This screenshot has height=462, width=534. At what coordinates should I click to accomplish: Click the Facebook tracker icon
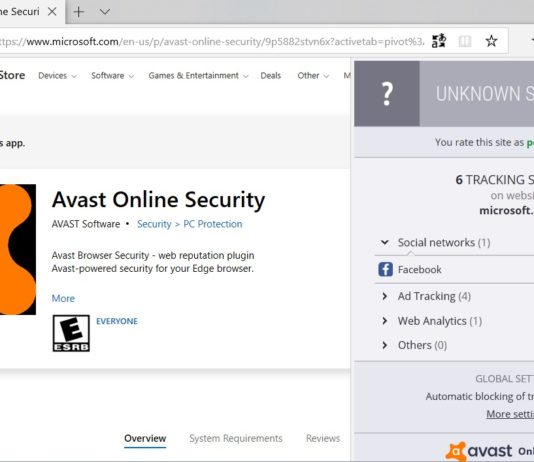pos(386,269)
